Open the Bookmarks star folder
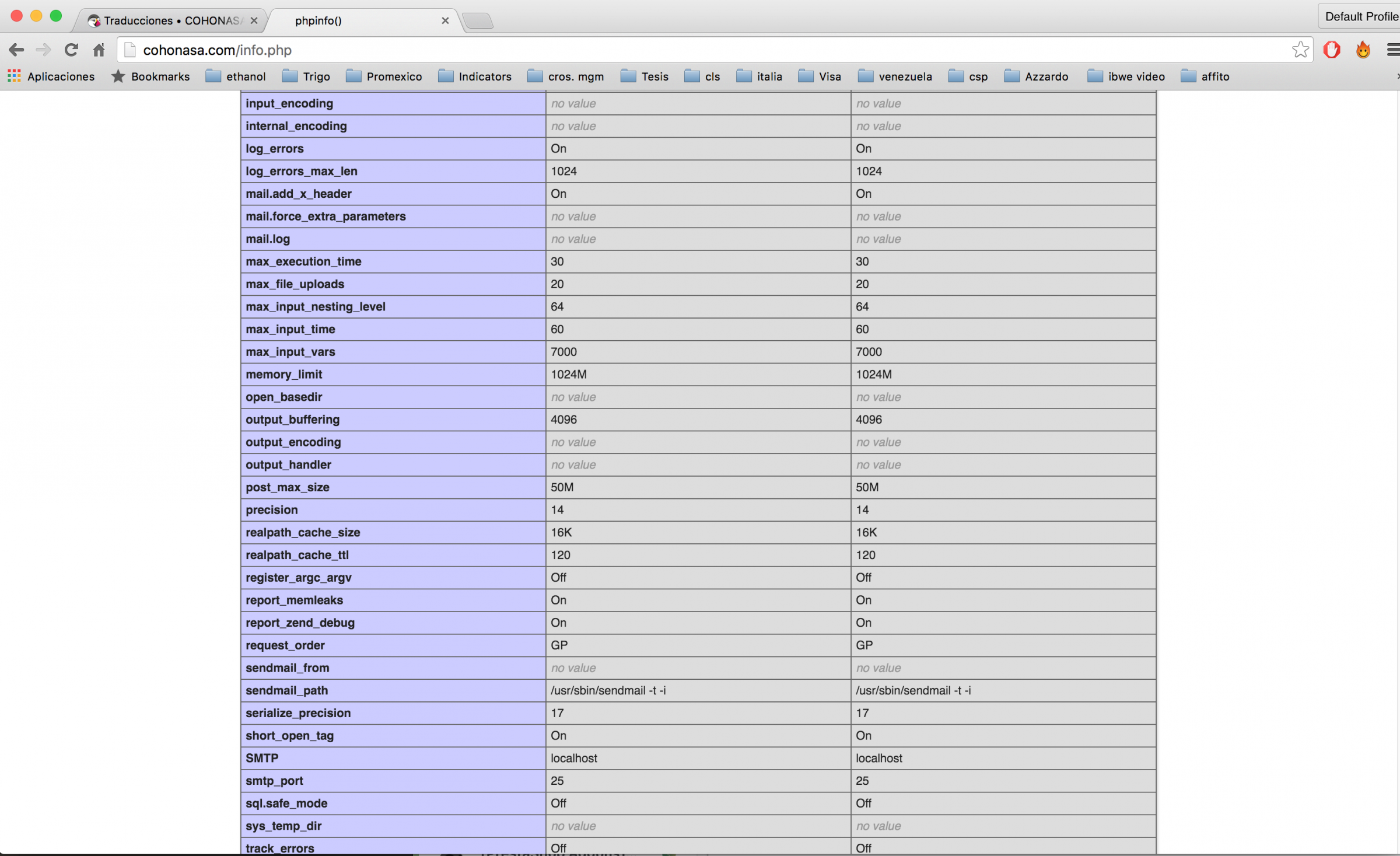This screenshot has height=856, width=1400. [150, 76]
